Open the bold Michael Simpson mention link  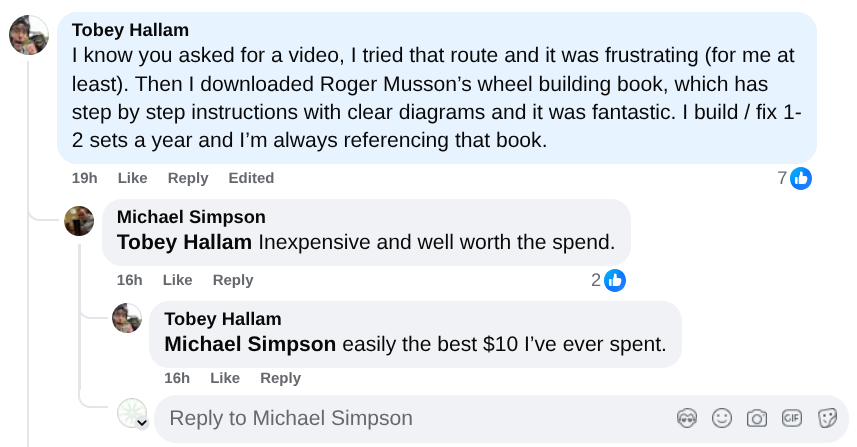tap(250, 344)
